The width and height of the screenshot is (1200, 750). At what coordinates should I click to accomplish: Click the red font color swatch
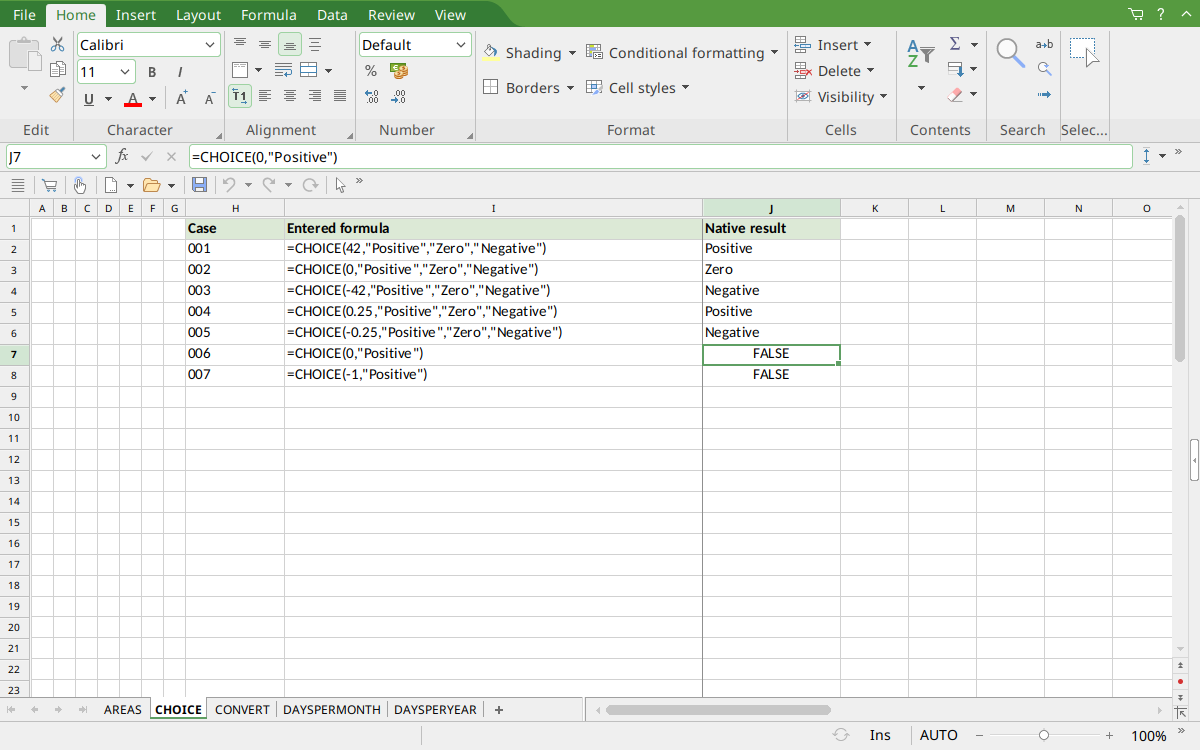pyautogui.click(x=133, y=99)
